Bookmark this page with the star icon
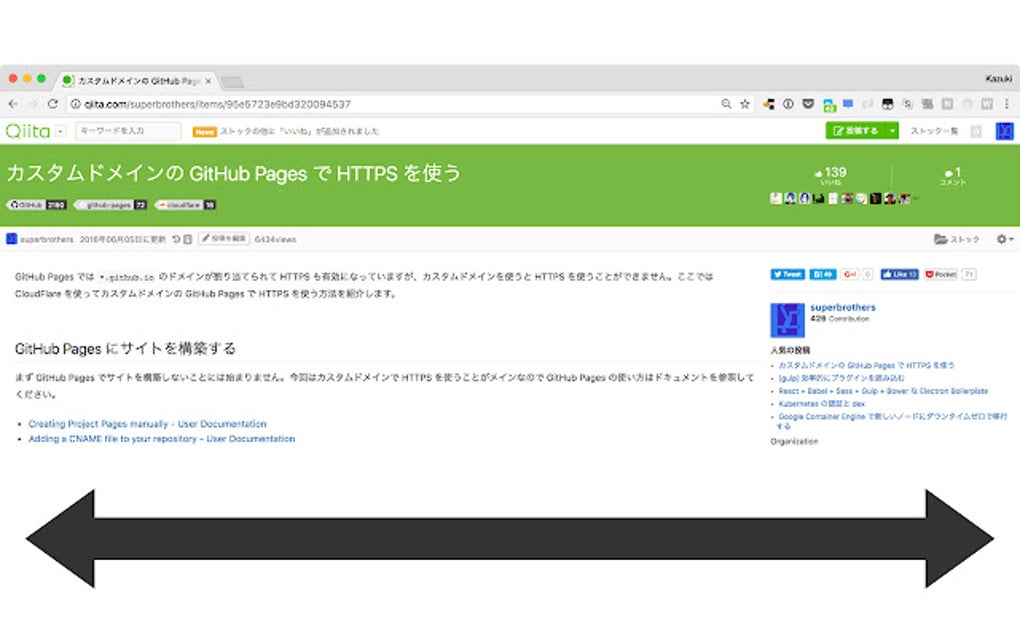 [745, 104]
